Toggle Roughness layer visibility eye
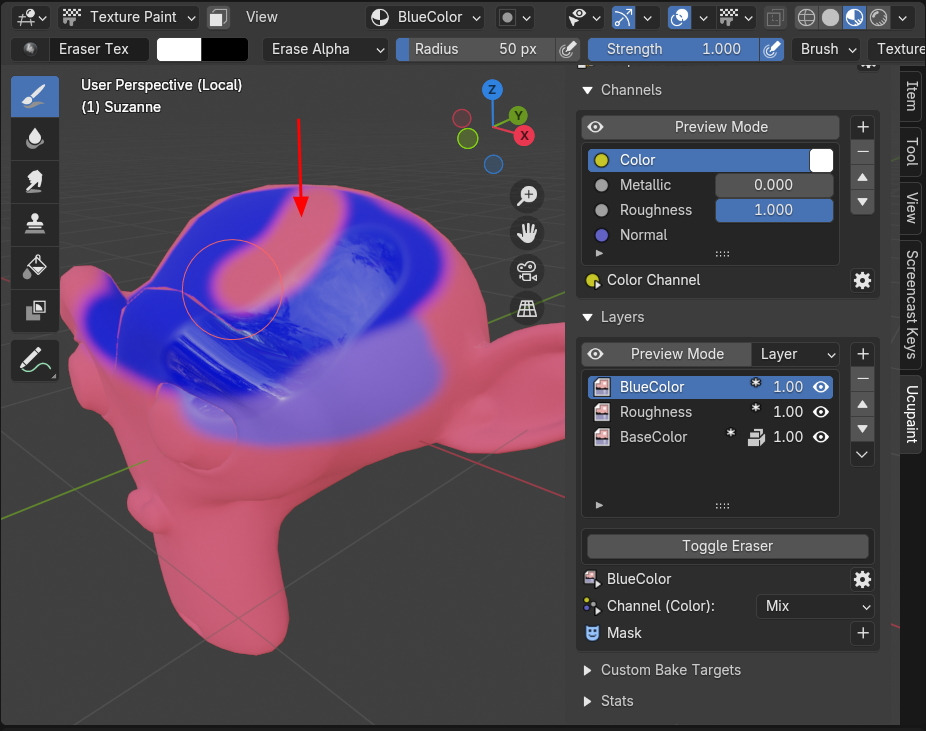The image size is (926, 731). click(x=820, y=412)
